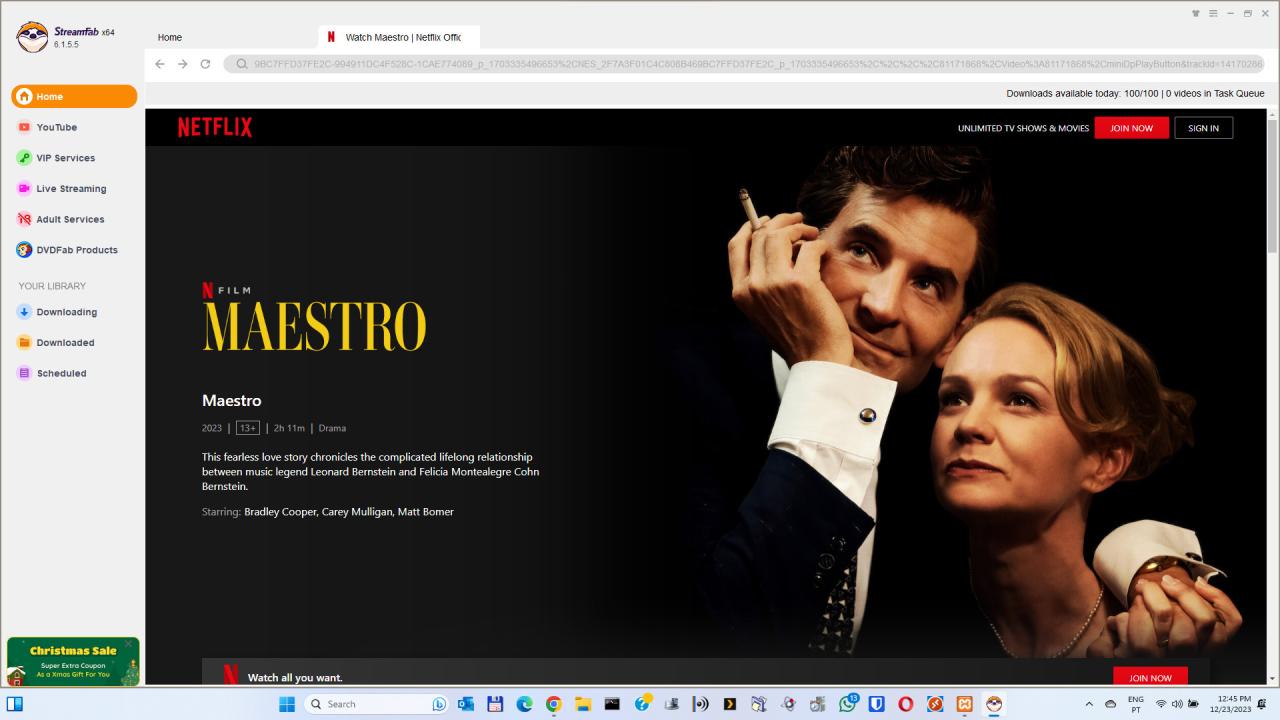Viewport: 1280px width, 720px height.
Task: Click the VIP Services green key icon
Action: coord(24,158)
